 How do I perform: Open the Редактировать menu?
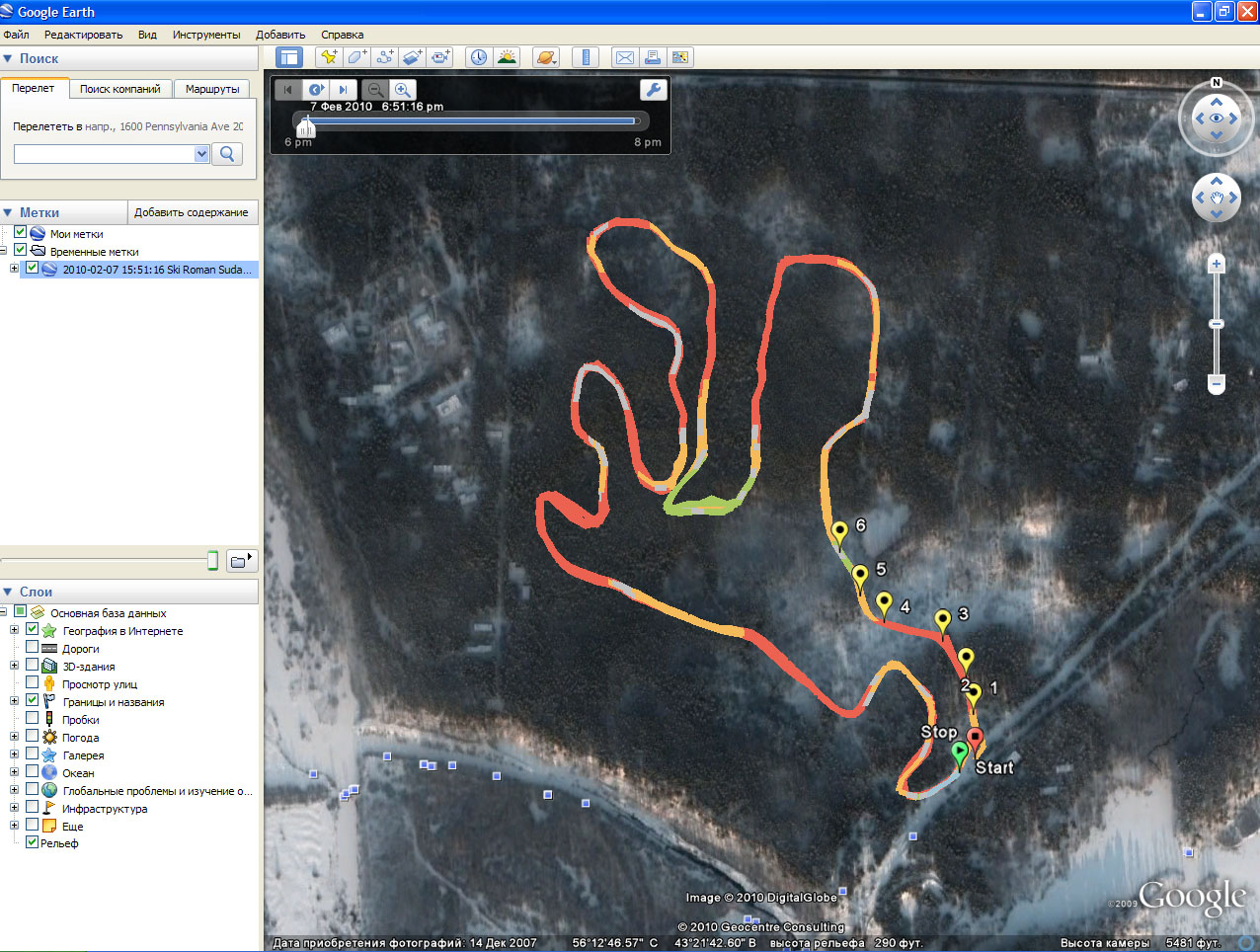click(x=83, y=35)
